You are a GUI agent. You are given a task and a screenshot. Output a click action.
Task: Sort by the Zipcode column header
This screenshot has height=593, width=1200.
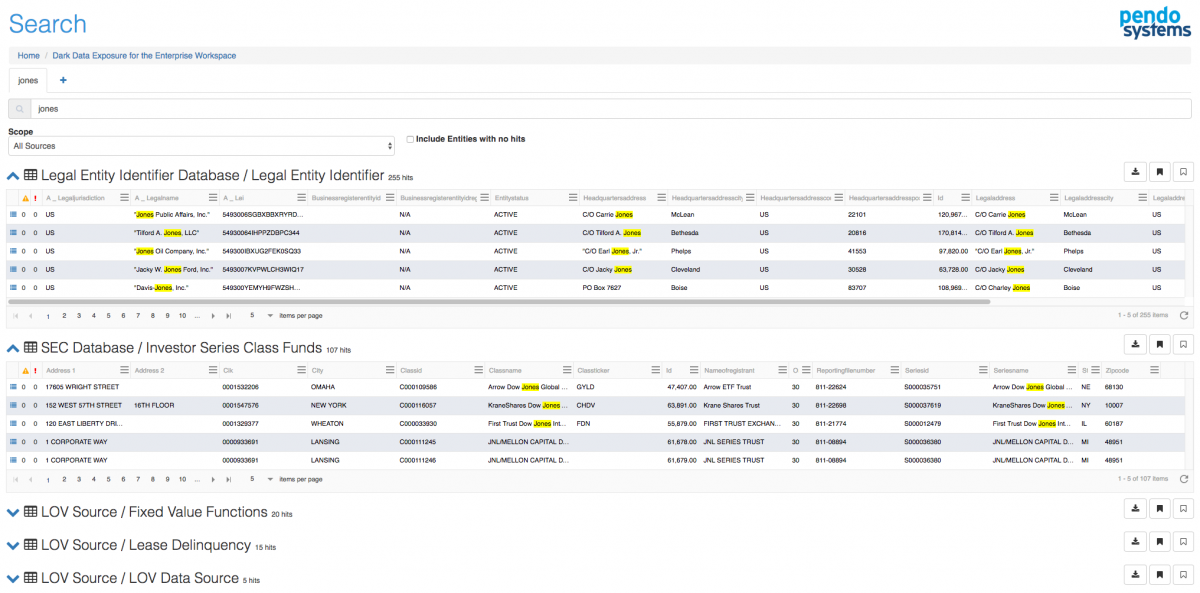(x=1118, y=370)
